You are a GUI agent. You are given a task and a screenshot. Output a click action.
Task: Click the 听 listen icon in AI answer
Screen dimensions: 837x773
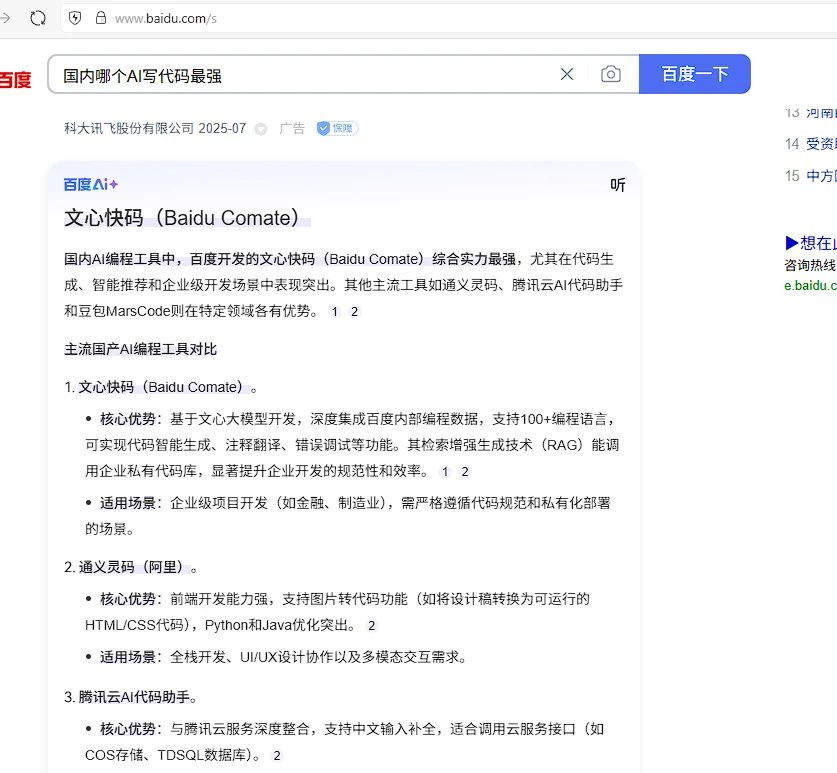click(x=618, y=185)
